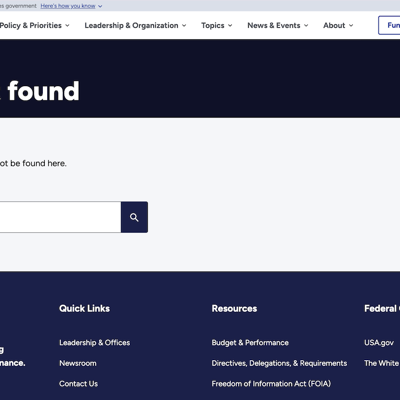Screen dimensions: 400x400
Task: Click the Quick Links heading
Action: [x=84, y=308]
